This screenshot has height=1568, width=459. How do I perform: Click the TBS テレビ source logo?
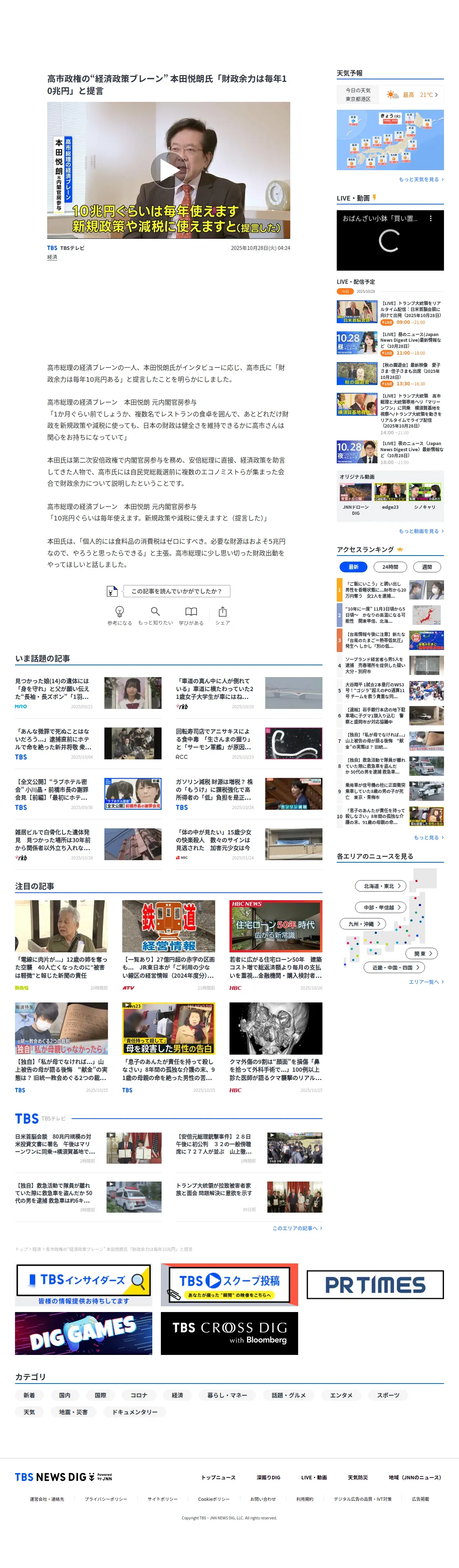[52, 248]
